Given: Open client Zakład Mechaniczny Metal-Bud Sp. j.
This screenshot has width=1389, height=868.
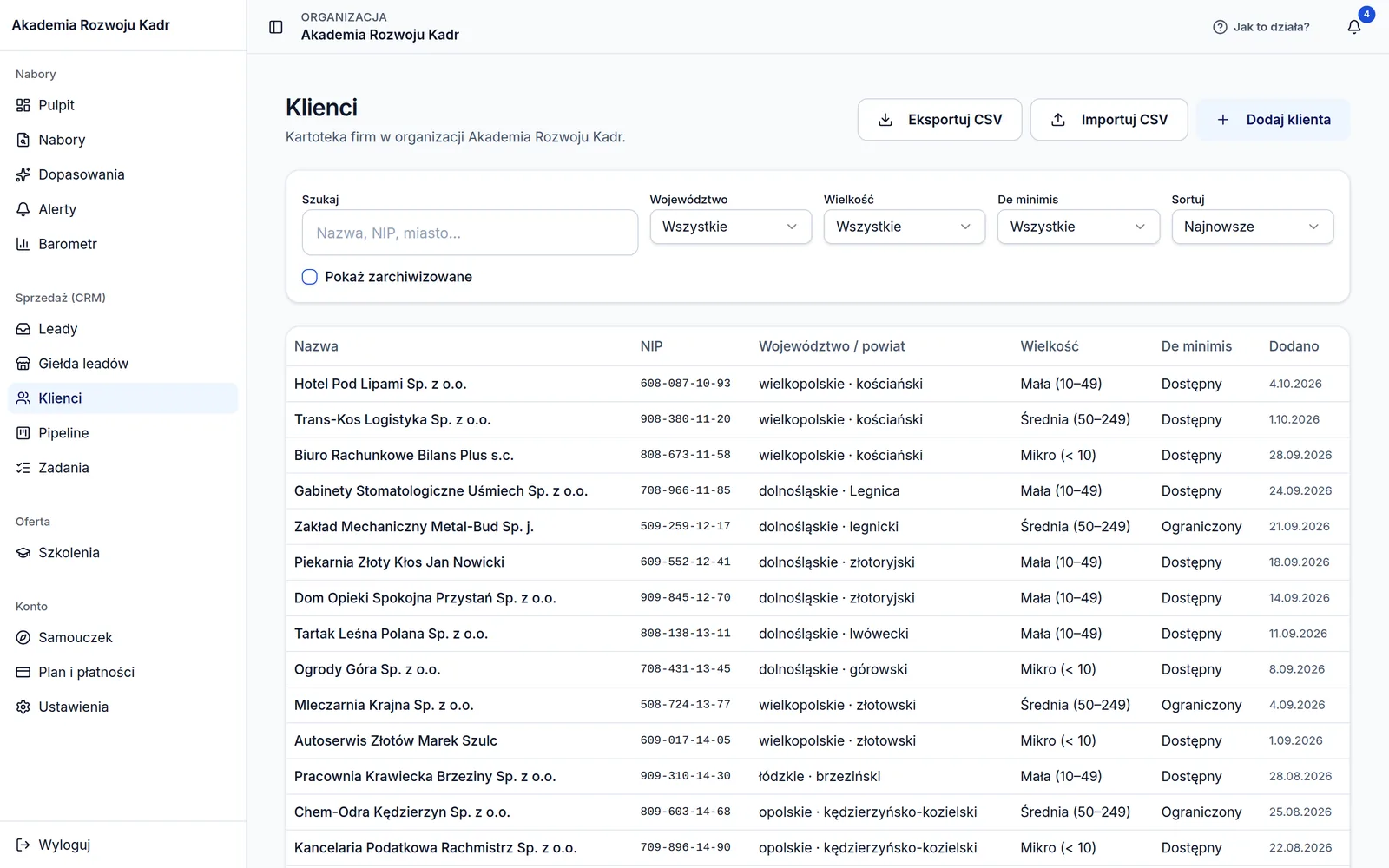Looking at the screenshot, I should [414, 526].
